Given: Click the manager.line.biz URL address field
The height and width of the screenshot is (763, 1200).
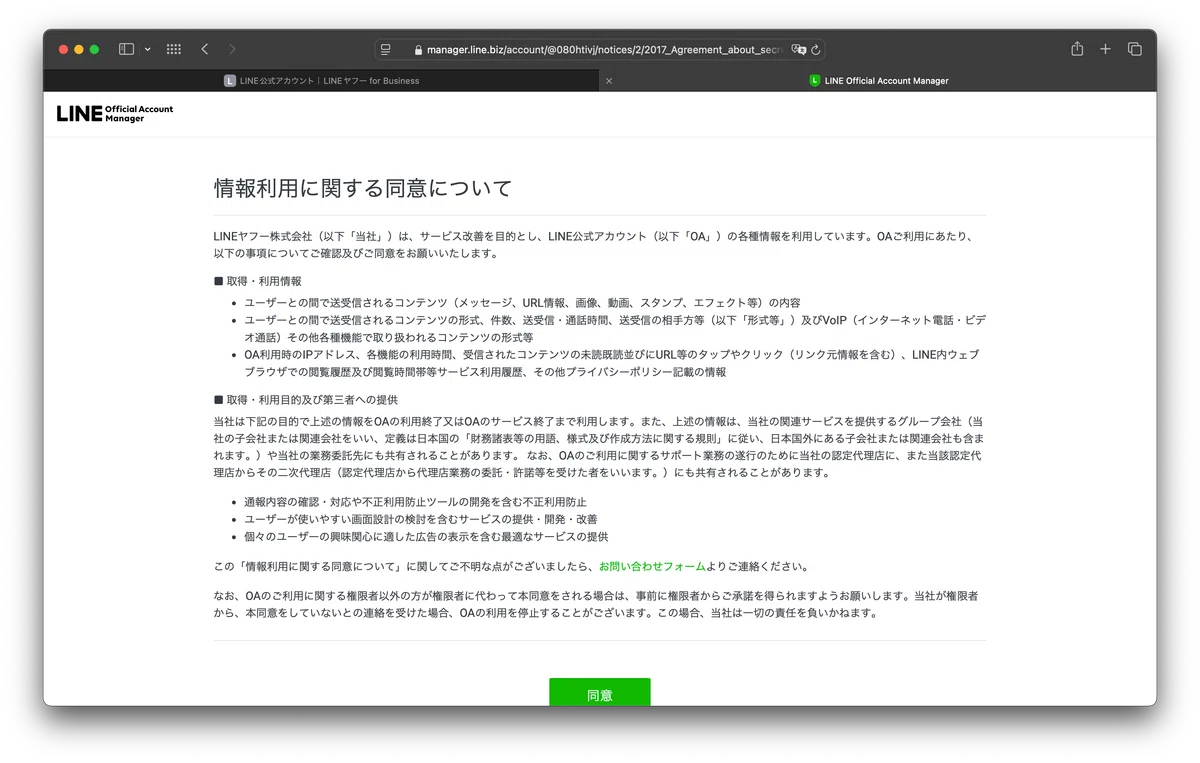Looking at the screenshot, I should 600,49.
